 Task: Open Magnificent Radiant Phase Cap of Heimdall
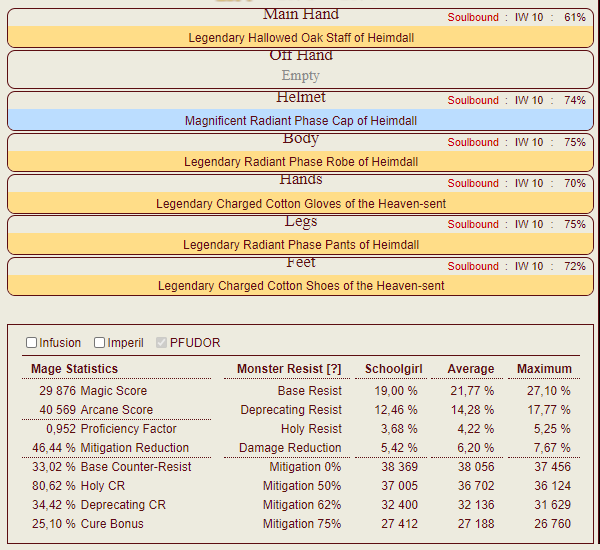(x=301, y=121)
